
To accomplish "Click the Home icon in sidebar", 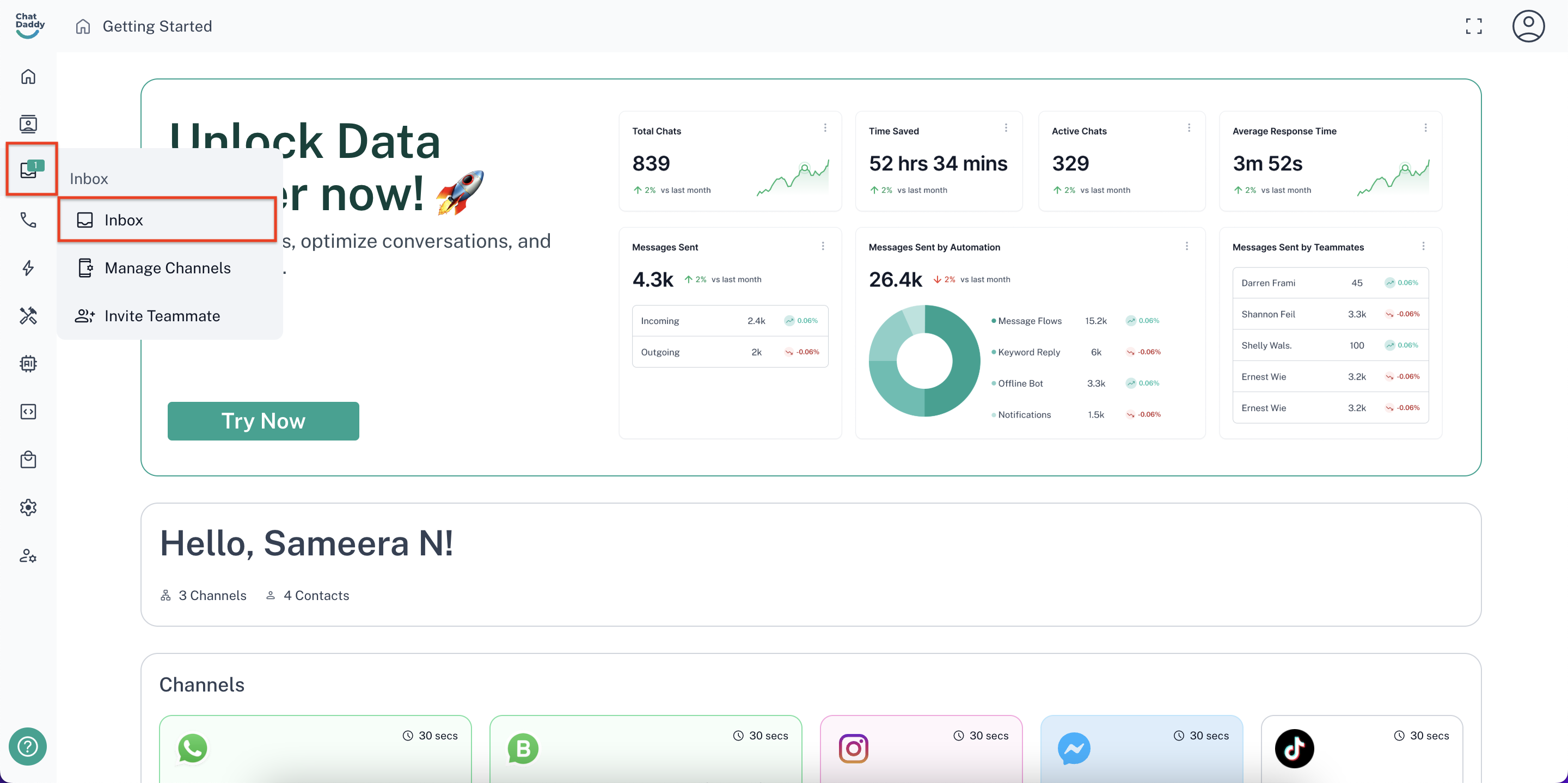I will [28, 77].
